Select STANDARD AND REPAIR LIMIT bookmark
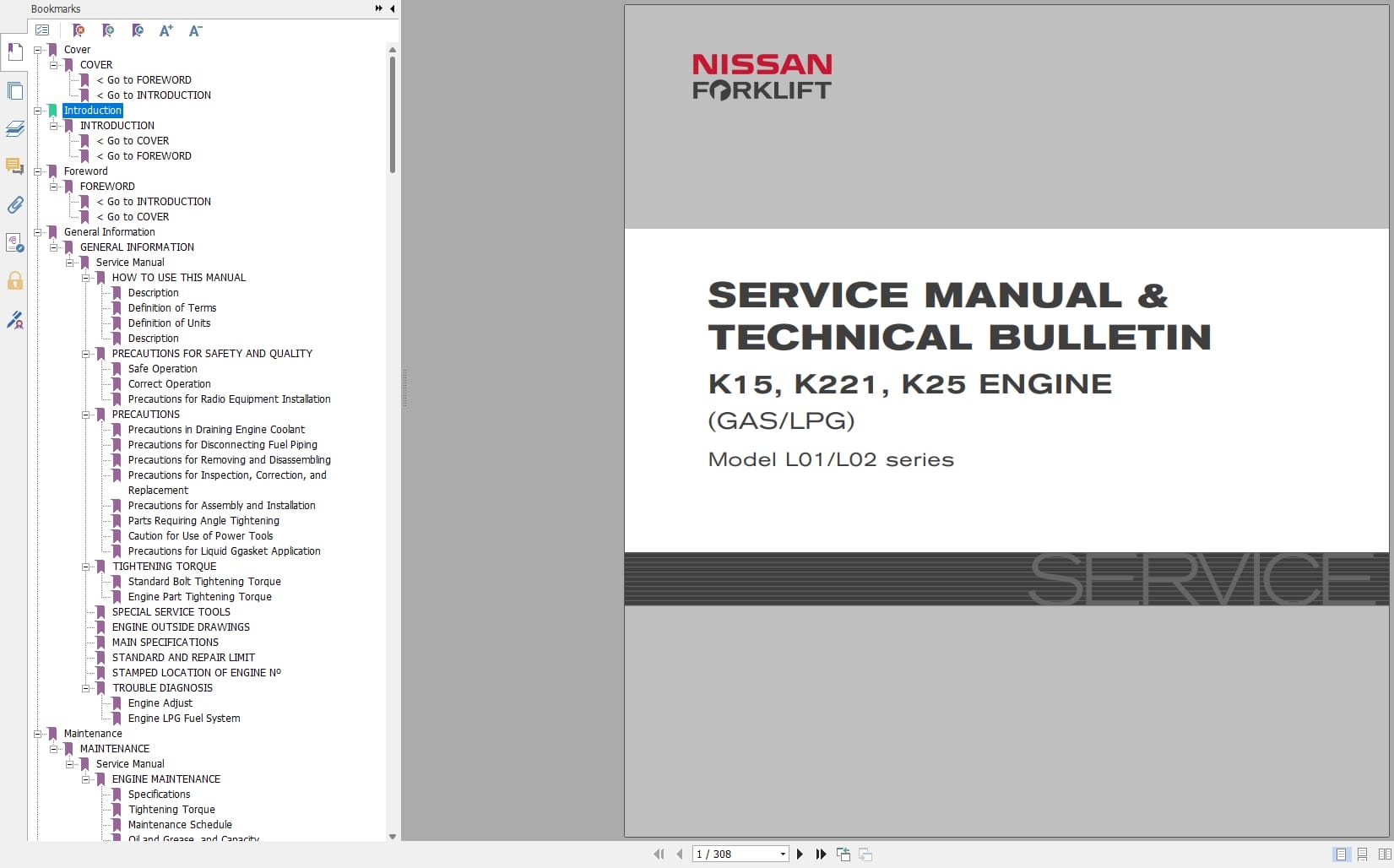The image size is (1394, 868). (183, 658)
